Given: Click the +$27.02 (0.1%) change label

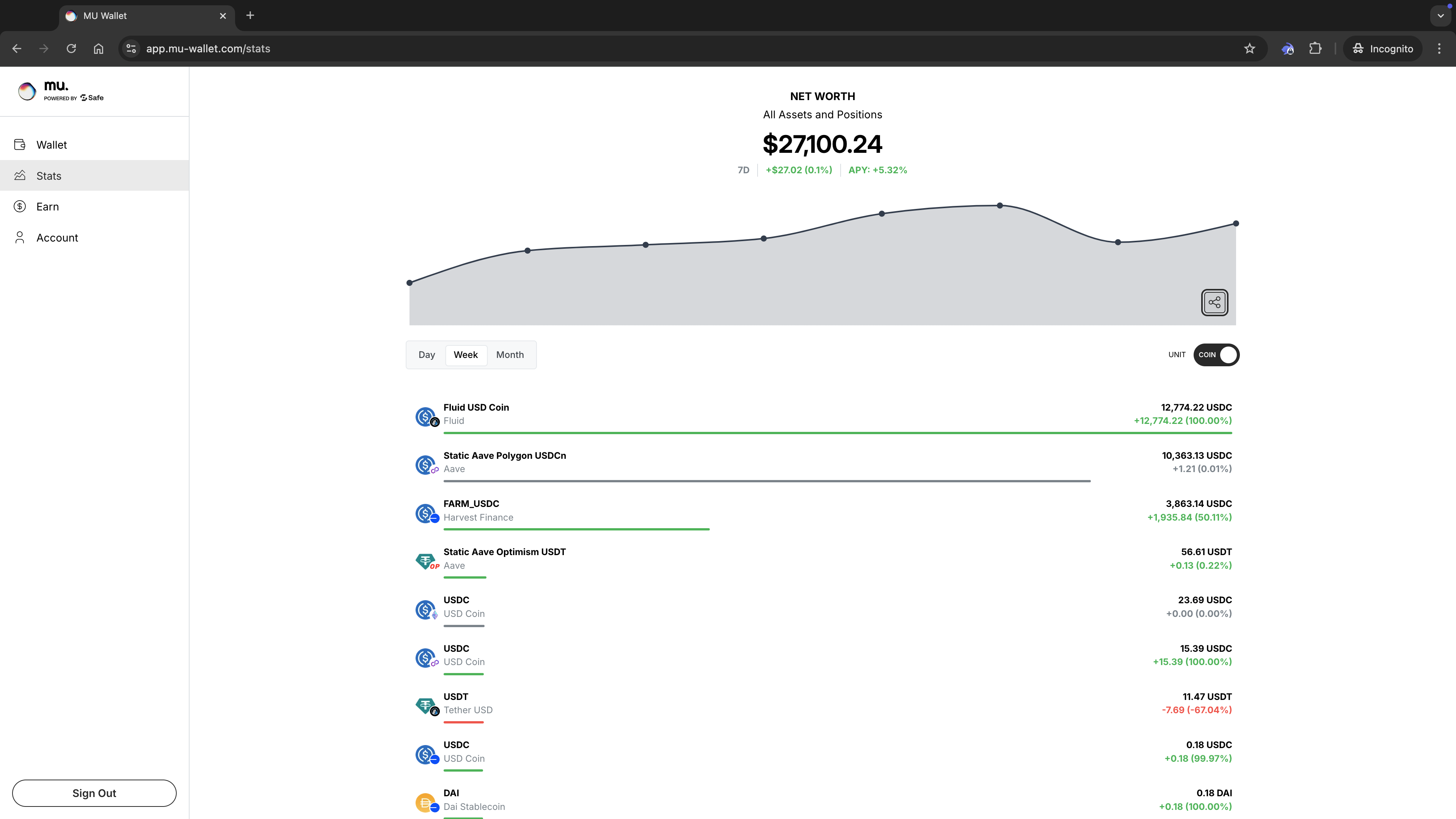Looking at the screenshot, I should pos(799,170).
